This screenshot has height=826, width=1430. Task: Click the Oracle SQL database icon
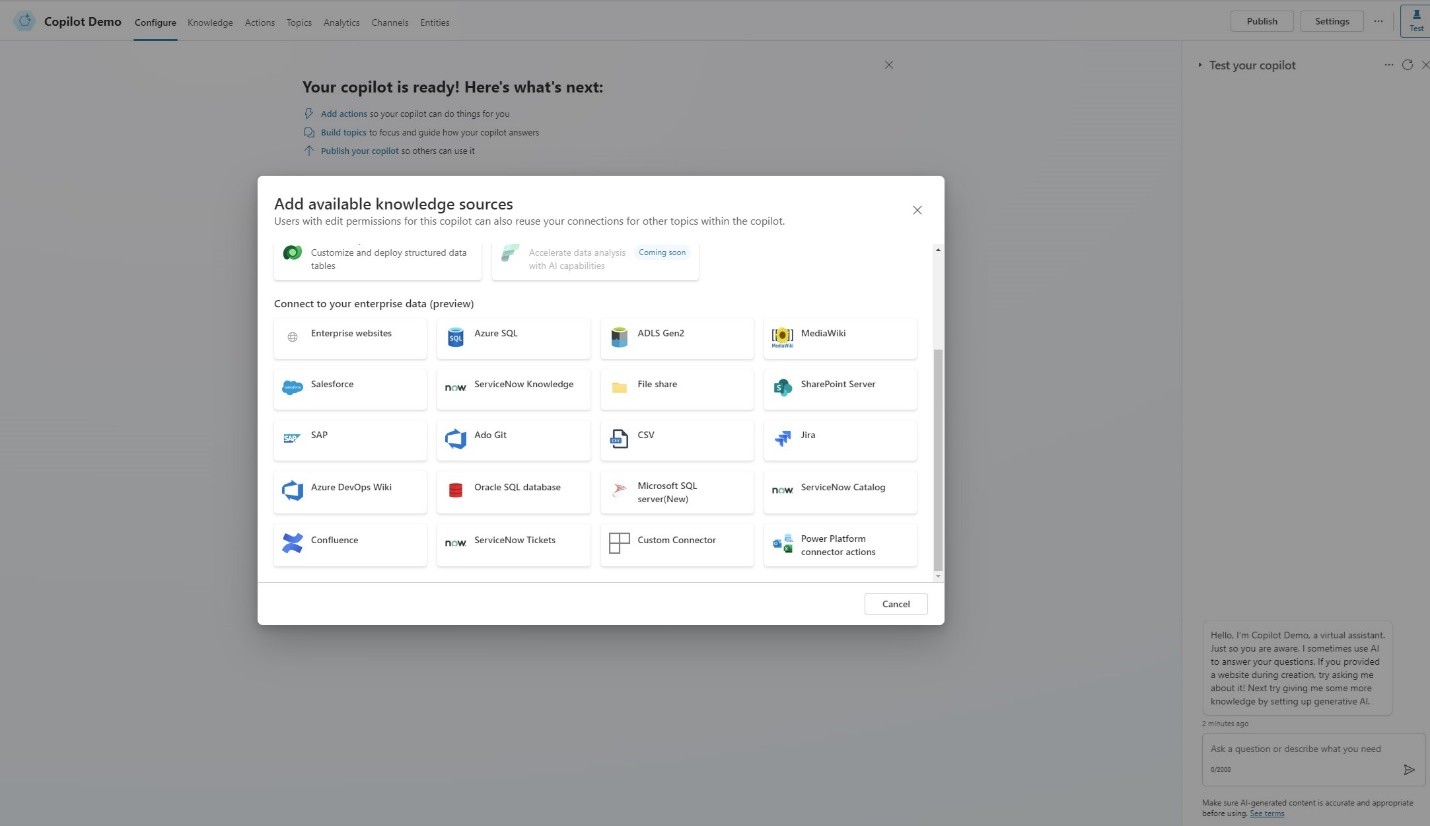click(456, 490)
